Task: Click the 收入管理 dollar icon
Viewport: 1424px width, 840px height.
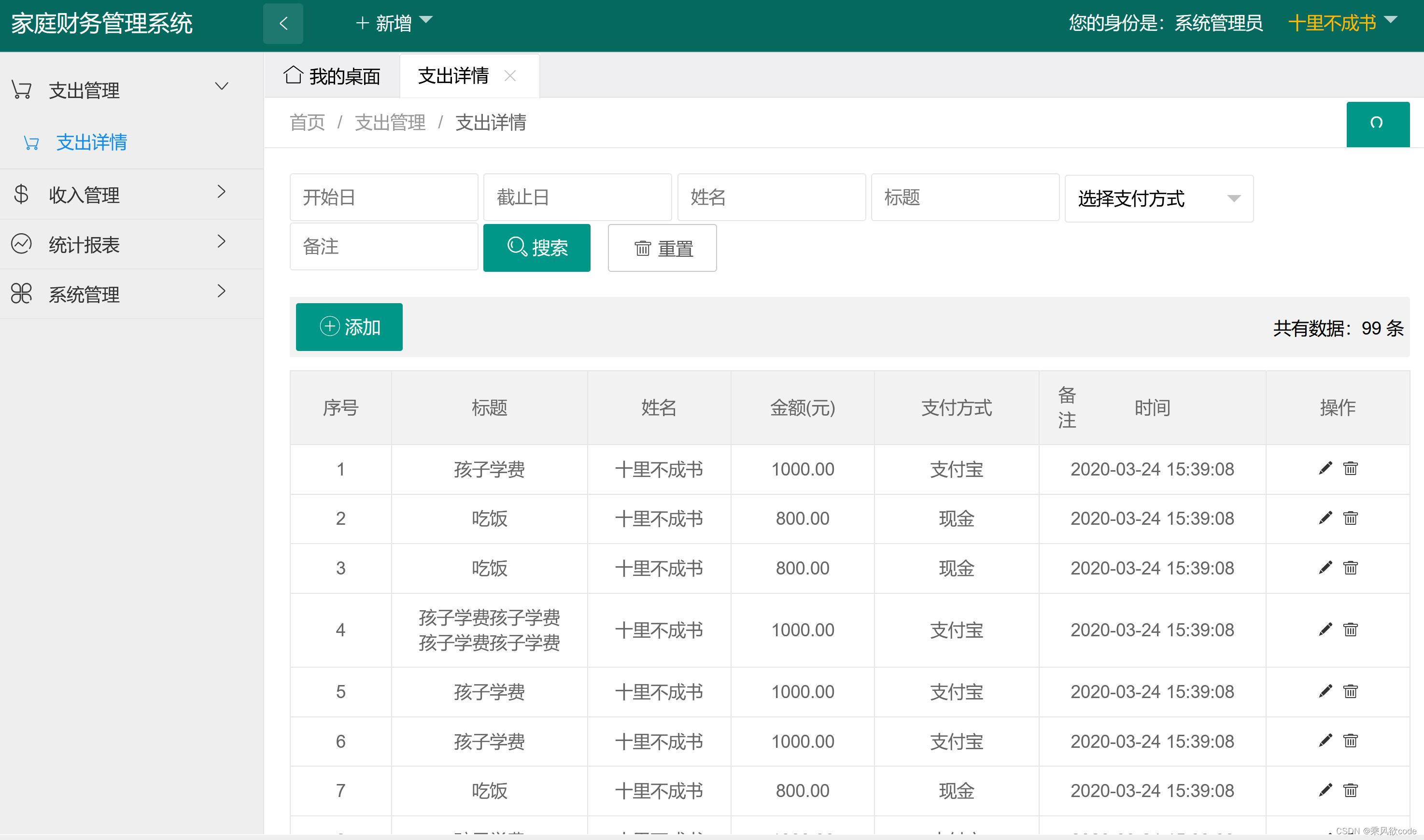Action: pyautogui.click(x=22, y=194)
